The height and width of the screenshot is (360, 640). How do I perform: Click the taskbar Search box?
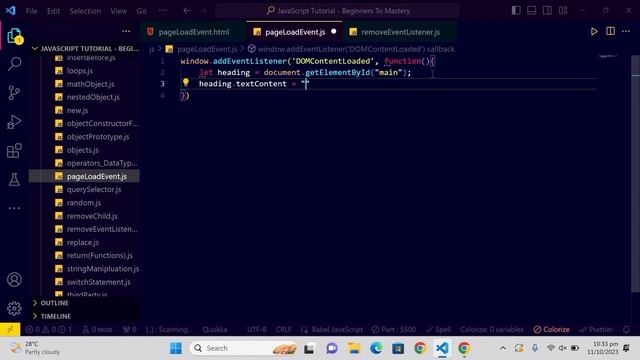tap(243, 348)
